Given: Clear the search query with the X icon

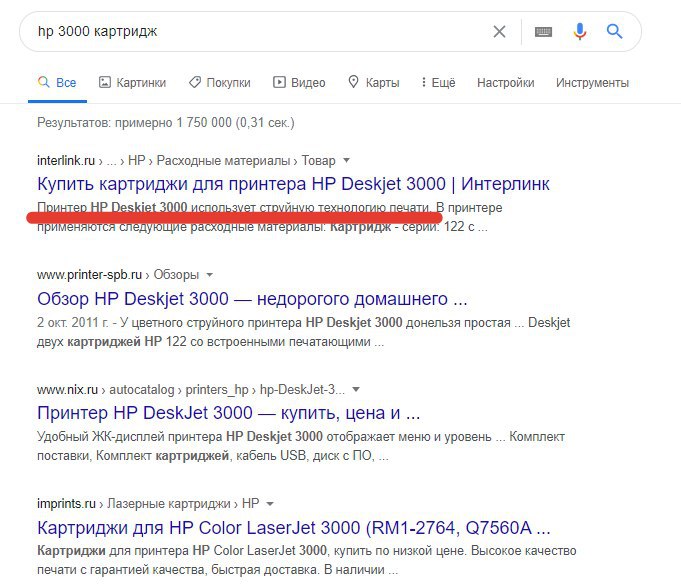Looking at the screenshot, I should (499, 31).
